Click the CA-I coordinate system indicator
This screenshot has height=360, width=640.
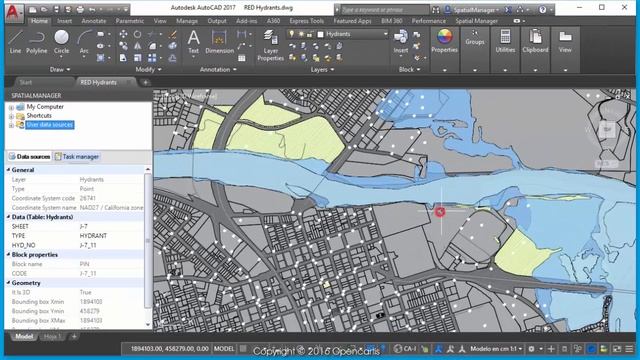tap(405, 349)
